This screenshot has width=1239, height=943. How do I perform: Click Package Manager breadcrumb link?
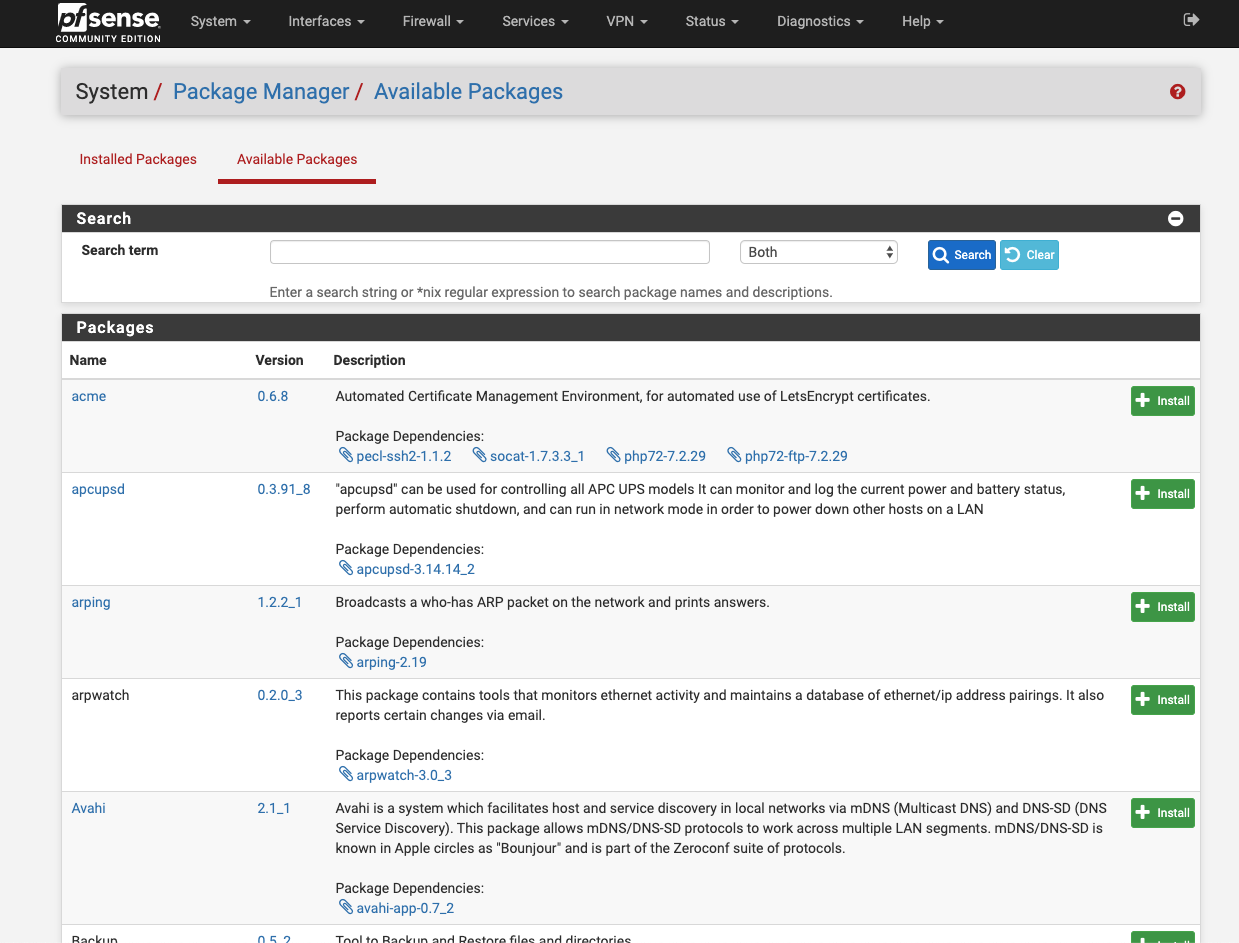[x=261, y=92]
